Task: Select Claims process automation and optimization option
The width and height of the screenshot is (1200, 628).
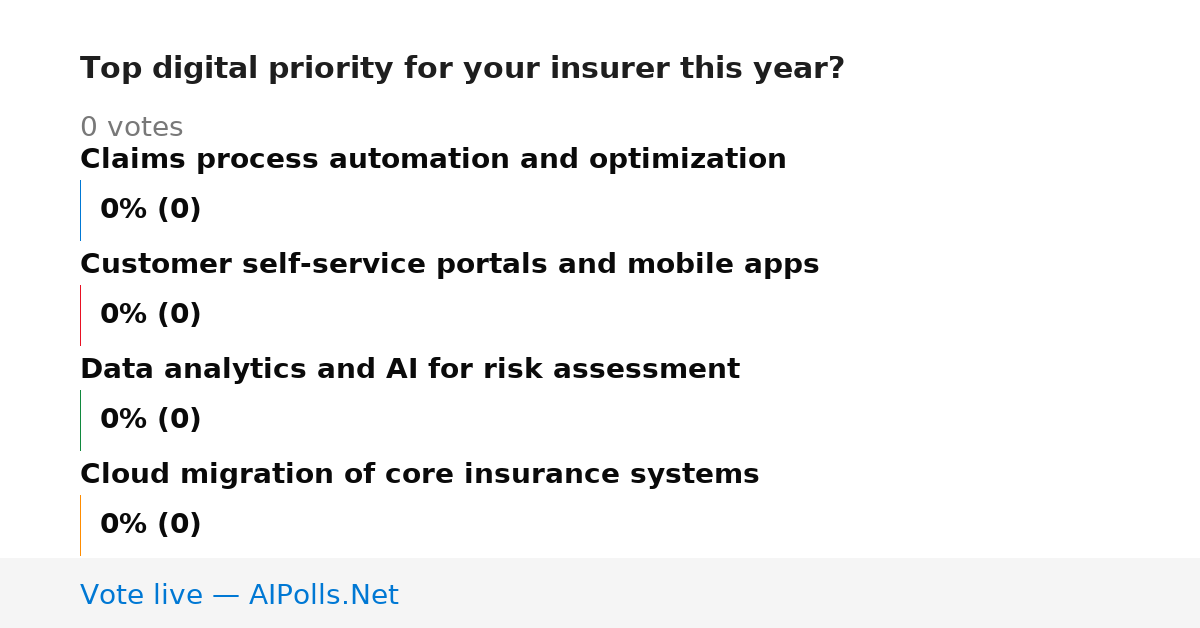Action: pos(433,160)
